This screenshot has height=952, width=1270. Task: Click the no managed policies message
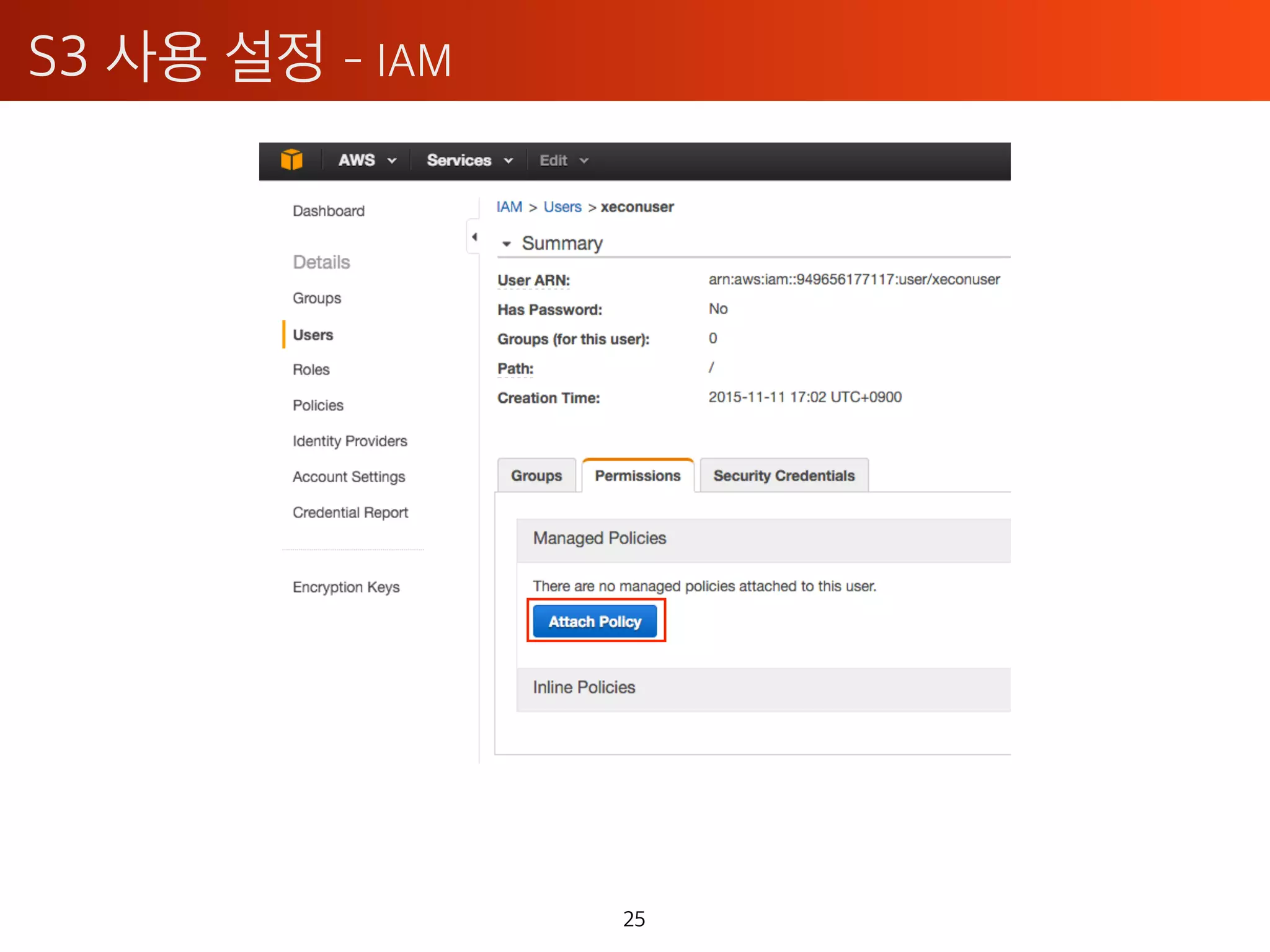704,586
